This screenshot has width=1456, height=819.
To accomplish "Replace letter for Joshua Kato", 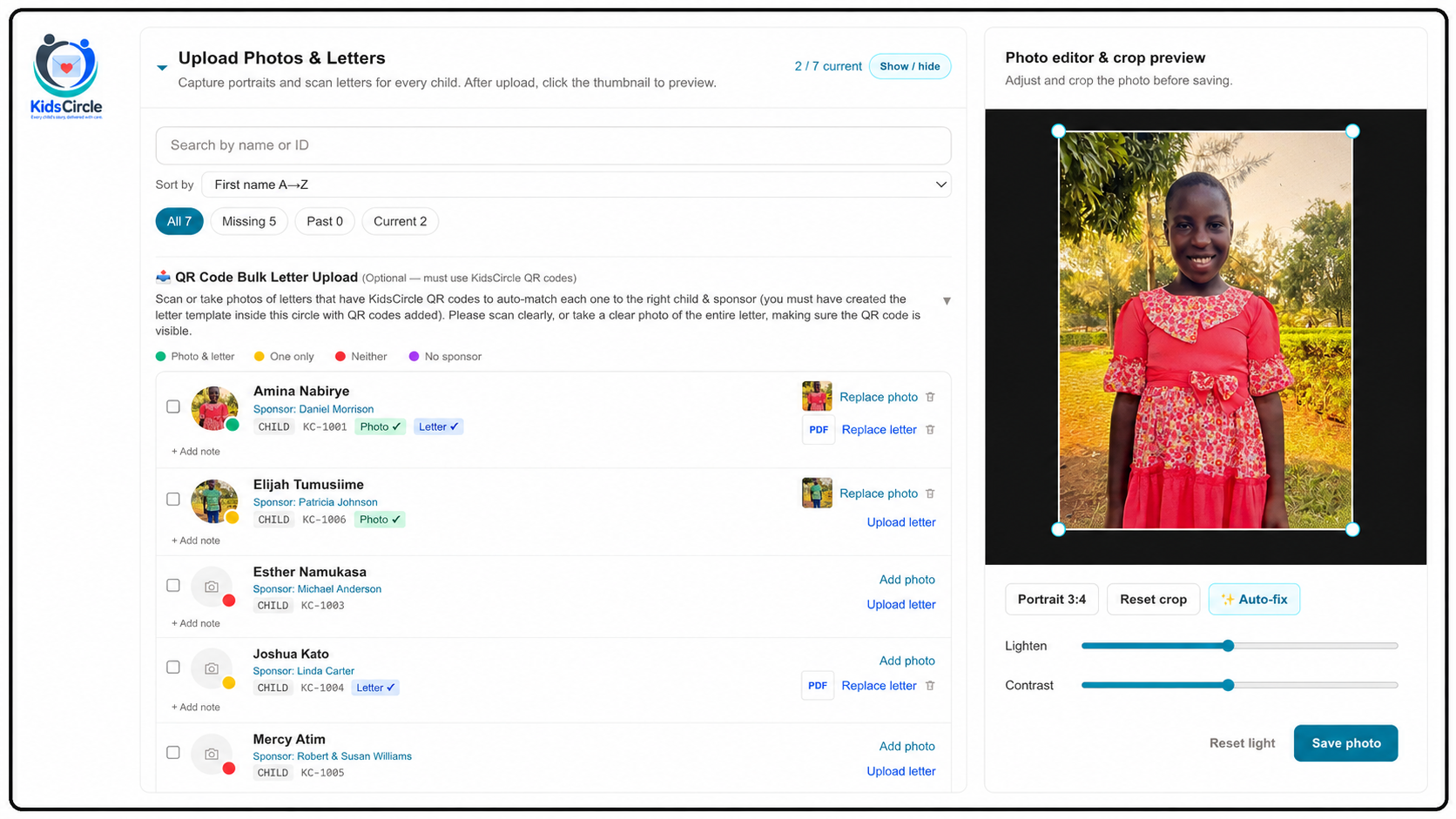I will (x=880, y=686).
